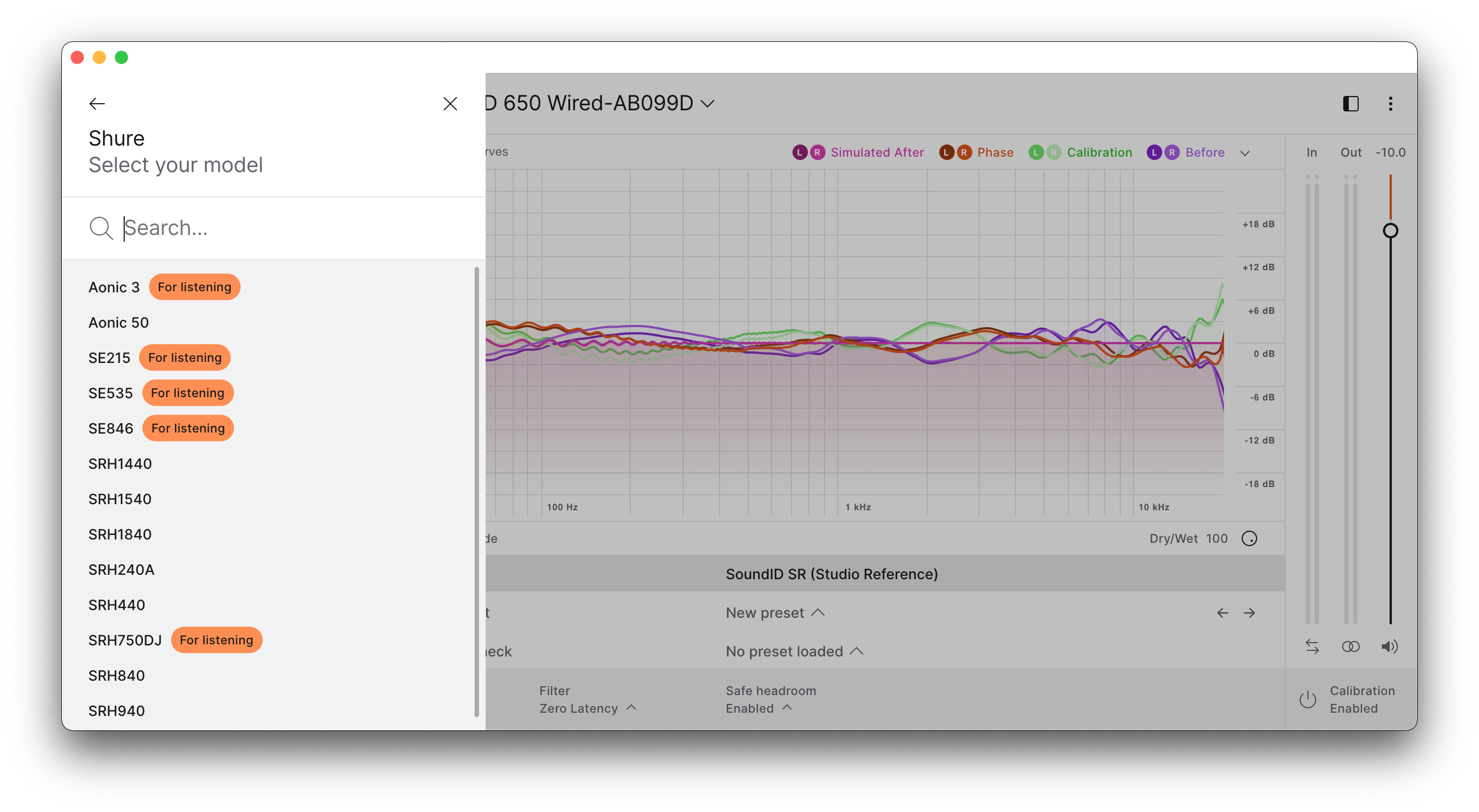Toggle Before right channel curve
The image size is (1479, 812).
[1172, 153]
